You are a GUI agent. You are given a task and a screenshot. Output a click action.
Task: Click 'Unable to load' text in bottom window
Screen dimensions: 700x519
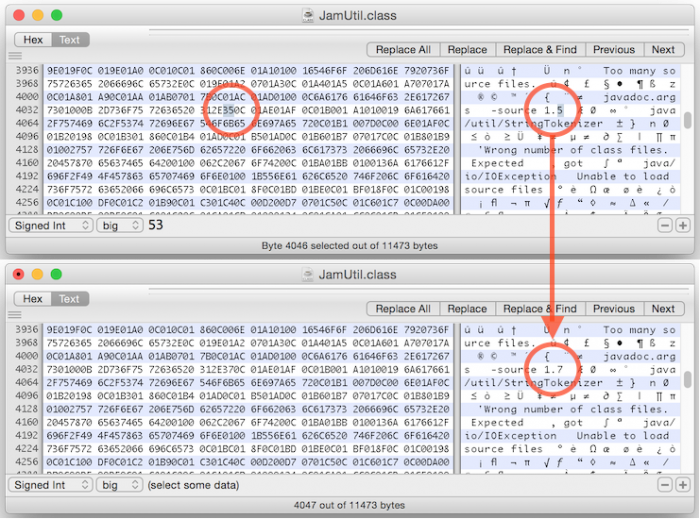coord(623,436)
